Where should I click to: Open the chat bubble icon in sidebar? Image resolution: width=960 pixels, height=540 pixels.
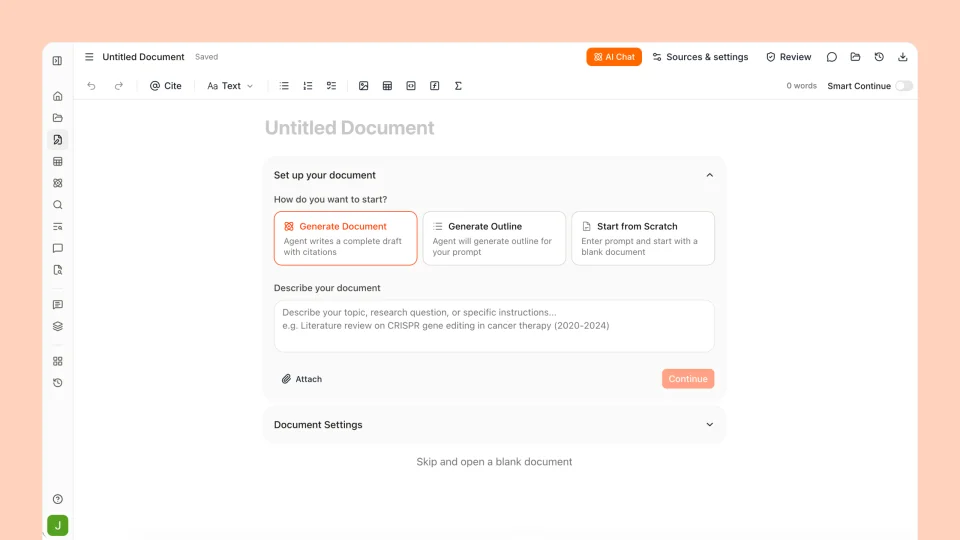click(x=58, y=248)
